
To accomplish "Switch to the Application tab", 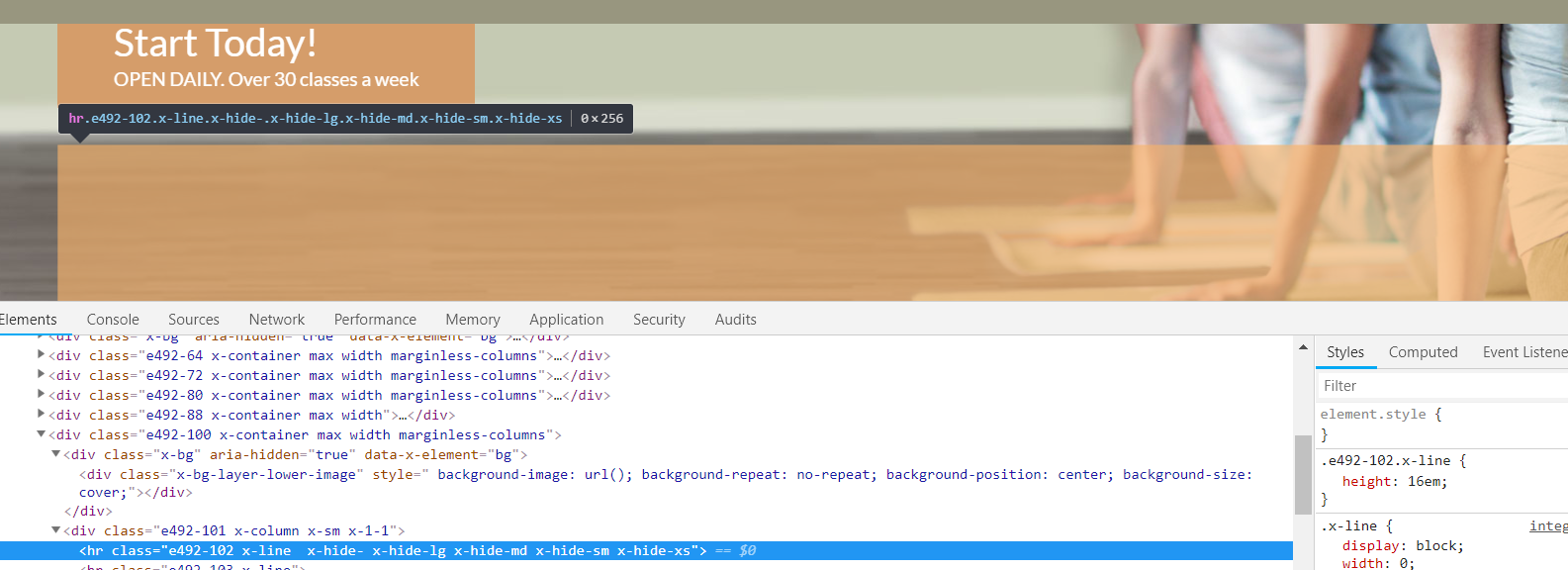I will pyautogui.click(x=566, y=320).
